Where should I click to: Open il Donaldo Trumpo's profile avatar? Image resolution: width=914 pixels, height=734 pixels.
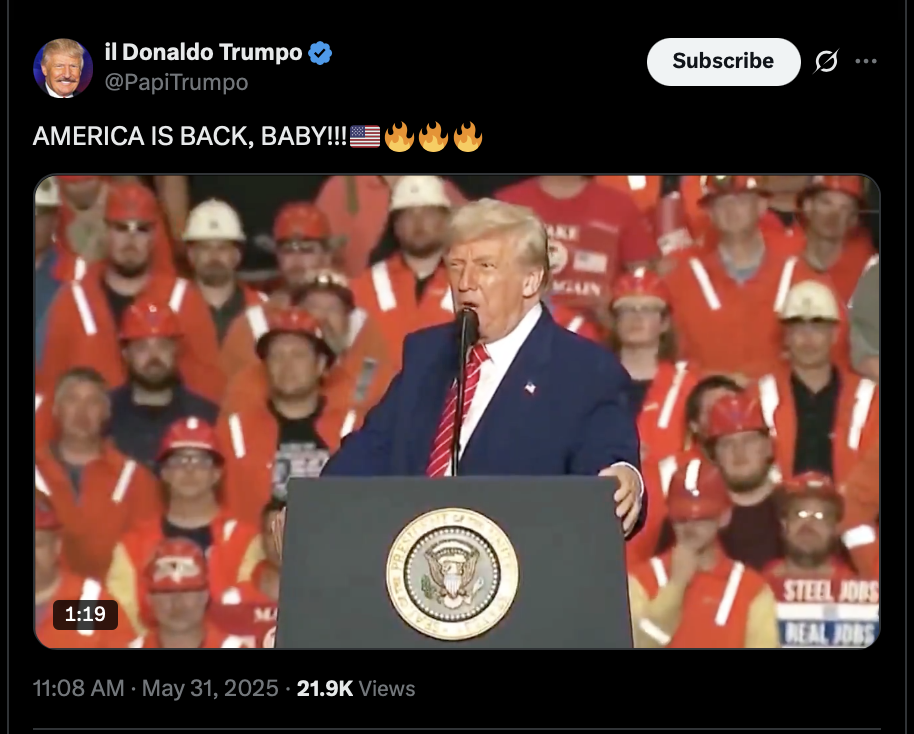tap(63, 68)
